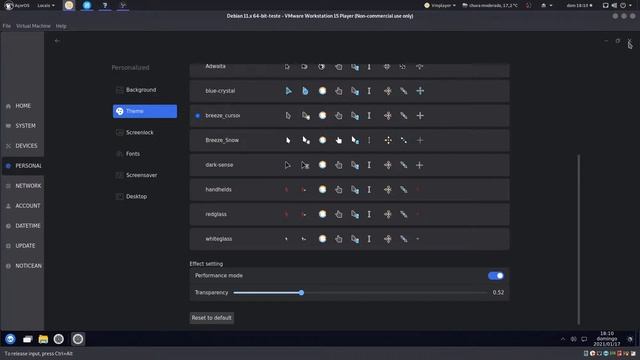The image size is (640, 360).
Task: Open the Locais dropdown in top panel
Action: (x=46, y=6)
